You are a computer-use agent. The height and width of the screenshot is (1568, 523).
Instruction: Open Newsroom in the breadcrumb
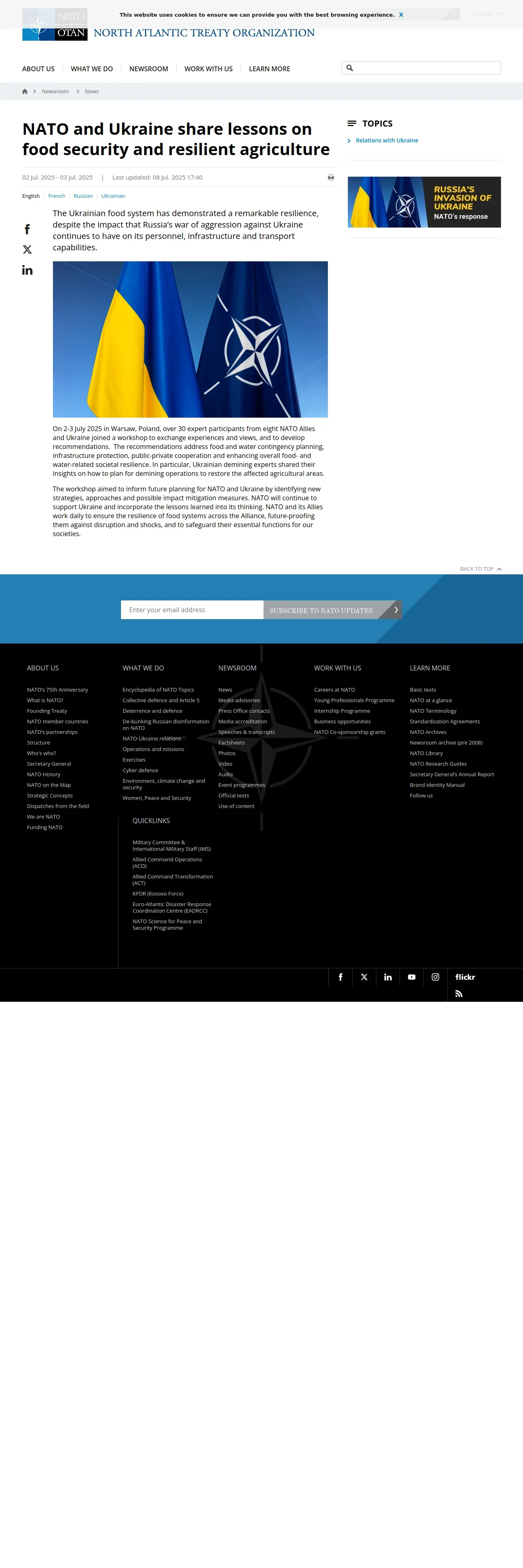click(x=55, y=91)
